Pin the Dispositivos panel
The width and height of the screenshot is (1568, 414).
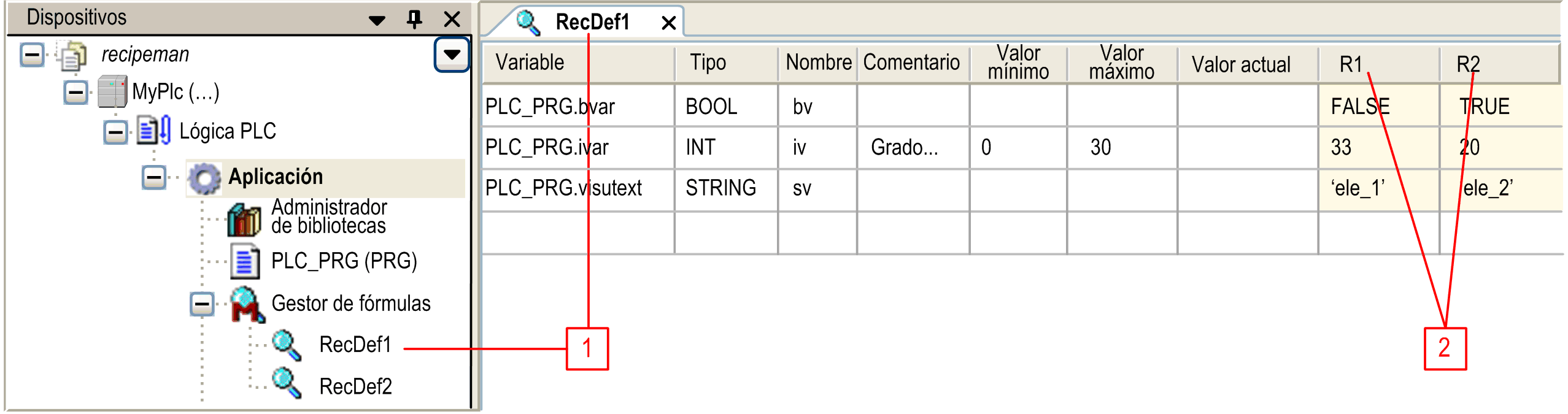(x=415, y=19)
